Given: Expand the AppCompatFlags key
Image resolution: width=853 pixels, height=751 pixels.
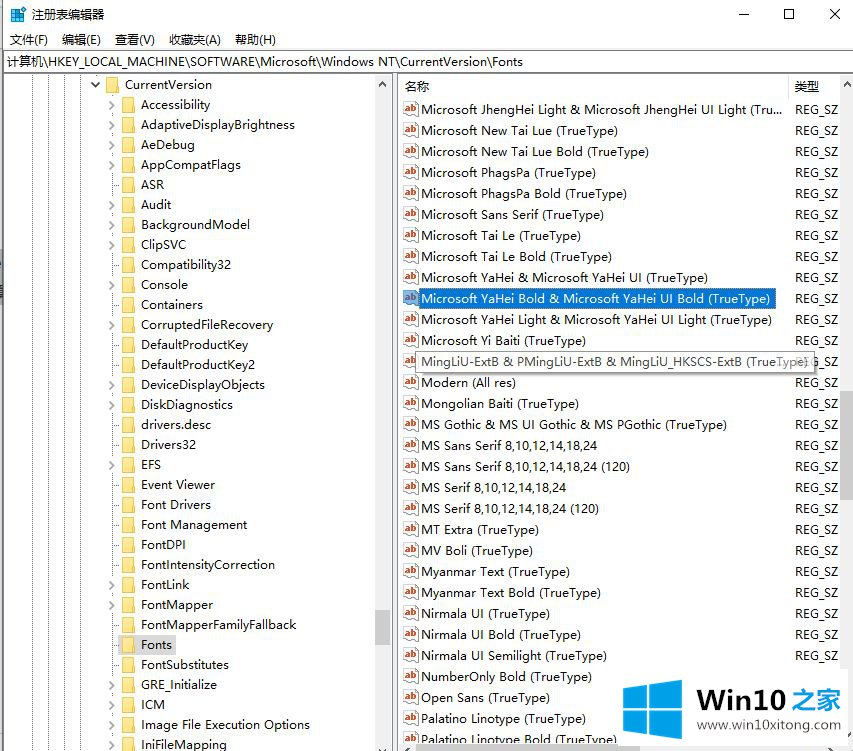Looking at the screenshot, I should click(111, 165).
